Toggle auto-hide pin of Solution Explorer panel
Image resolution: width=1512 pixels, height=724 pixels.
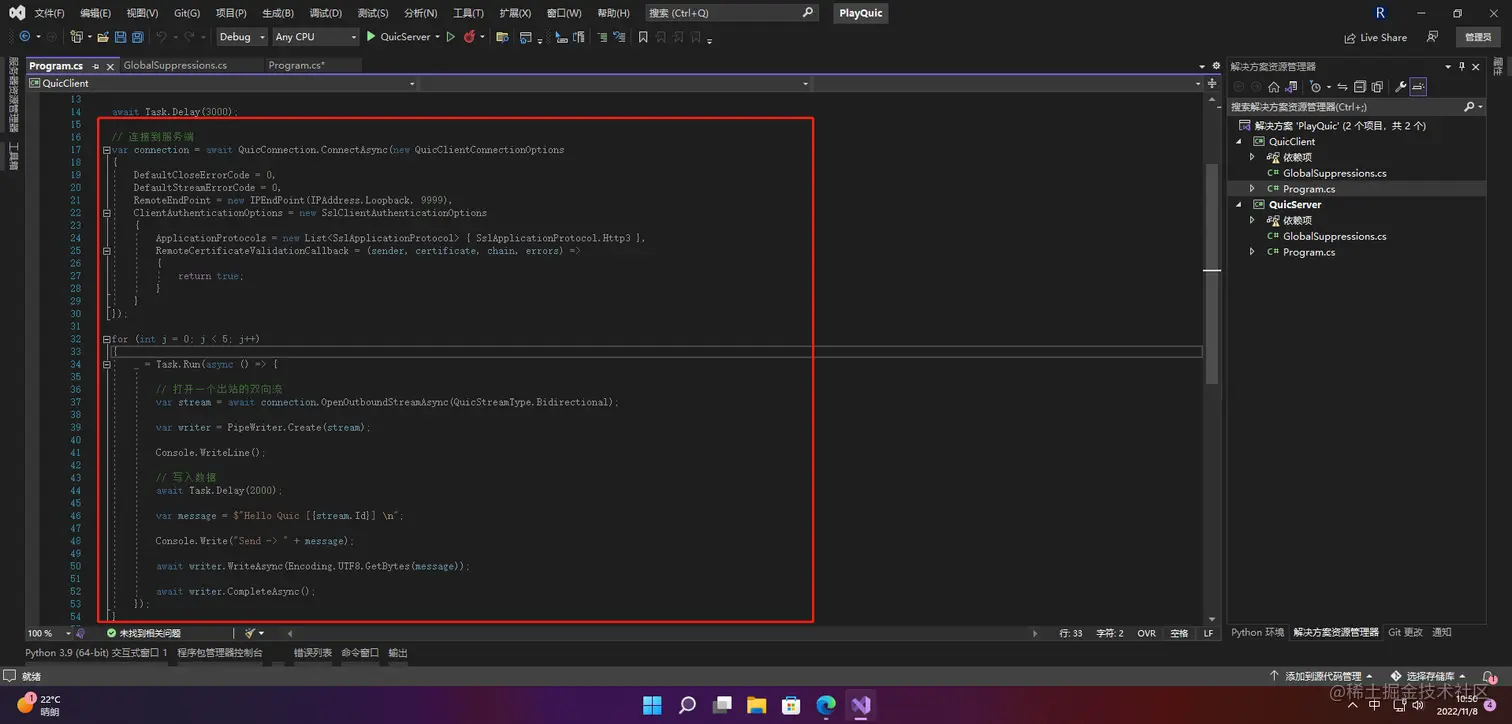1461,66
